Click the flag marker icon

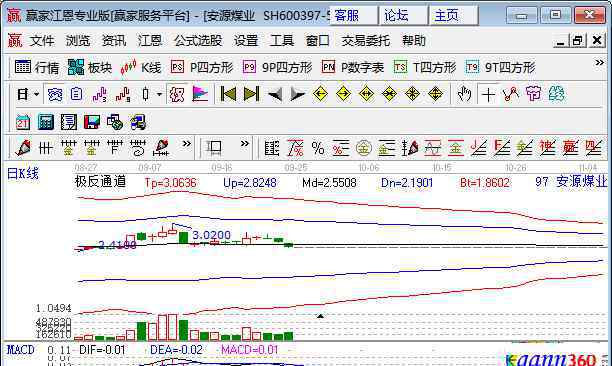point(200,94)
